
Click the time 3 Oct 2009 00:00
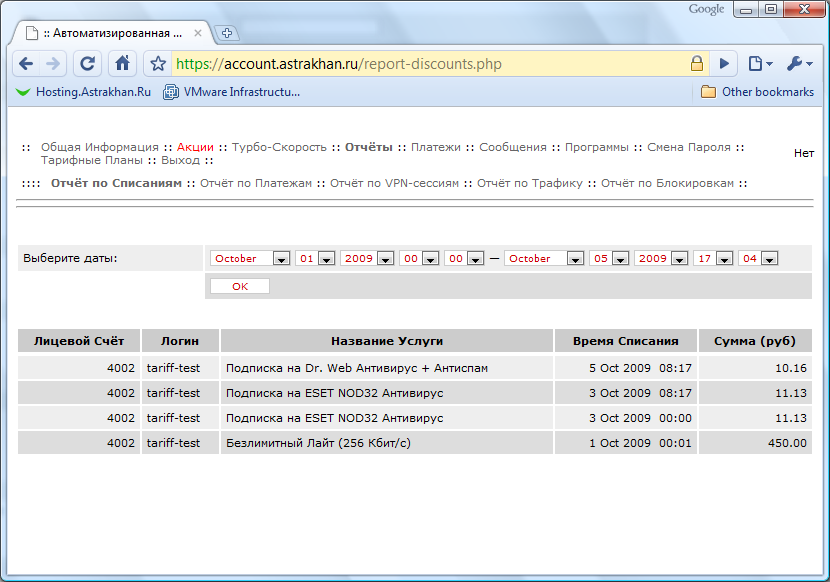coord(640,418)
